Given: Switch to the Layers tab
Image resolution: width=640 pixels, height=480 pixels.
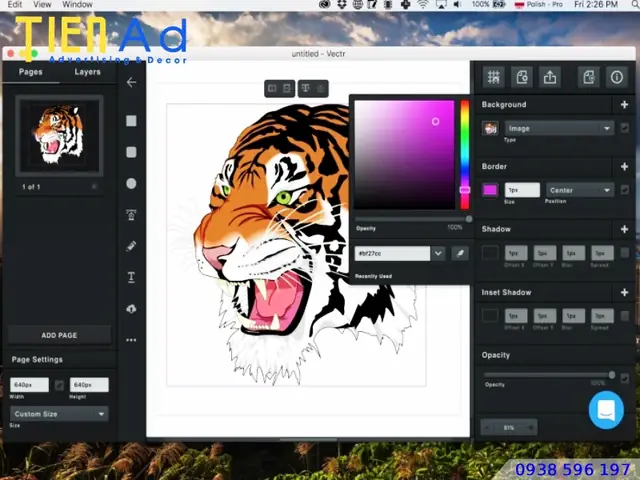Looking at the screenshot, I should point(87,72).
